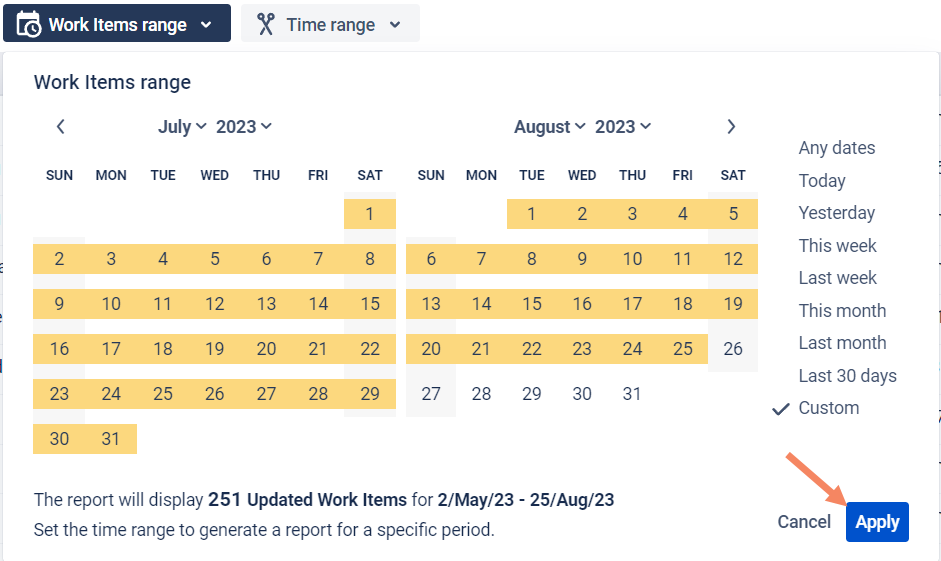Pick the This month preset
The height and width of the screenshot is (561, 941).
[x=842, y=311]
